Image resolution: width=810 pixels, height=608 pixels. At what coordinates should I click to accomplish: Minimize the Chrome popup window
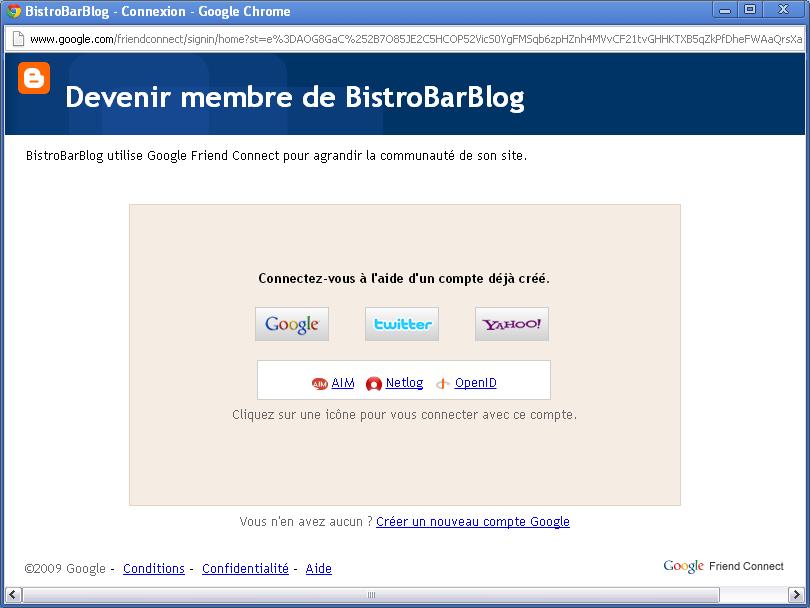pos(725,10)
